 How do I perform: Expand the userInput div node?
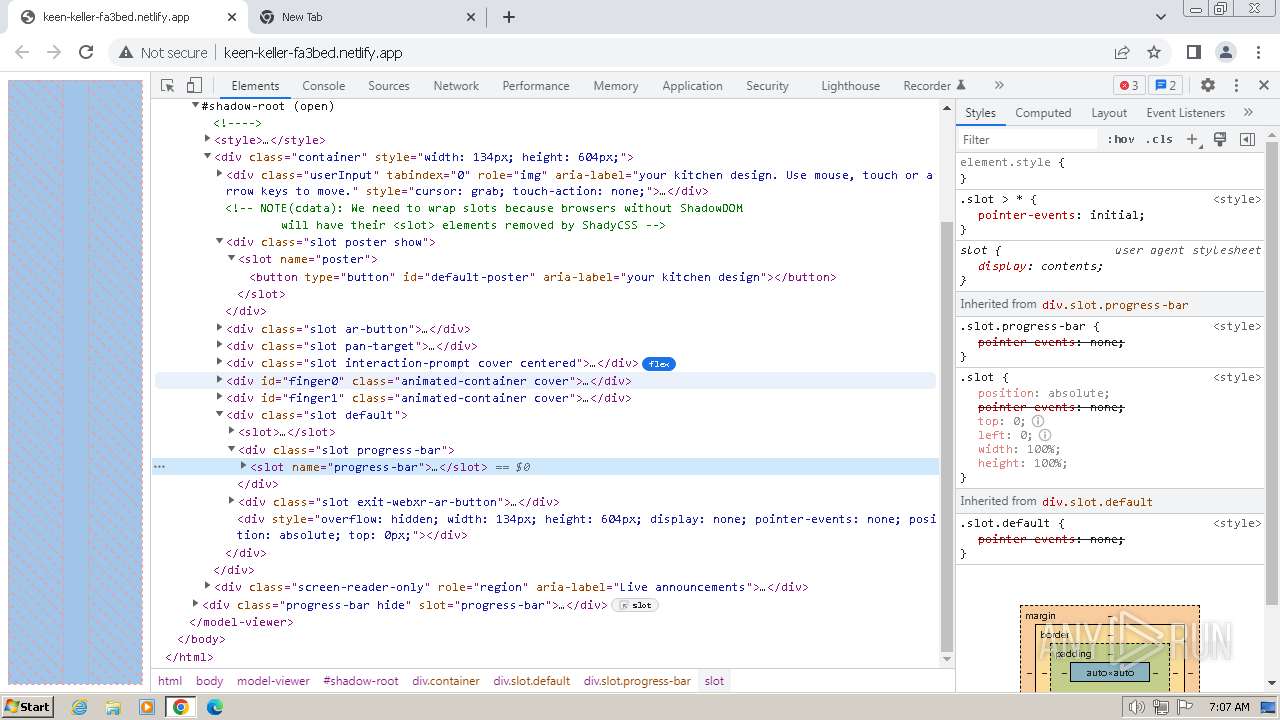(220, 174)
